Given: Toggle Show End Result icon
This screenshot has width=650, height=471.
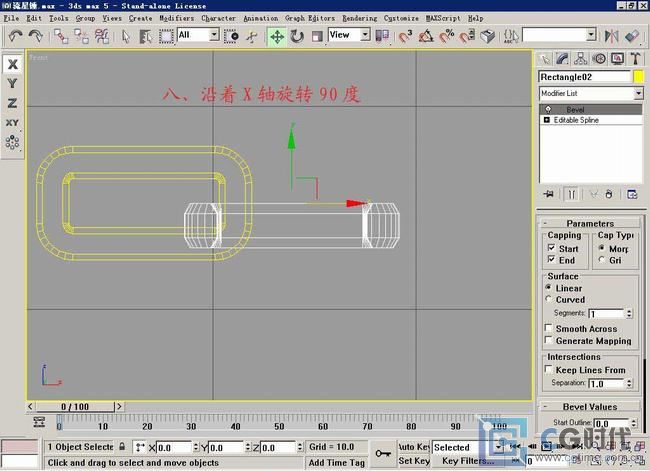Looking at the screenshot, I should point(571,194).
